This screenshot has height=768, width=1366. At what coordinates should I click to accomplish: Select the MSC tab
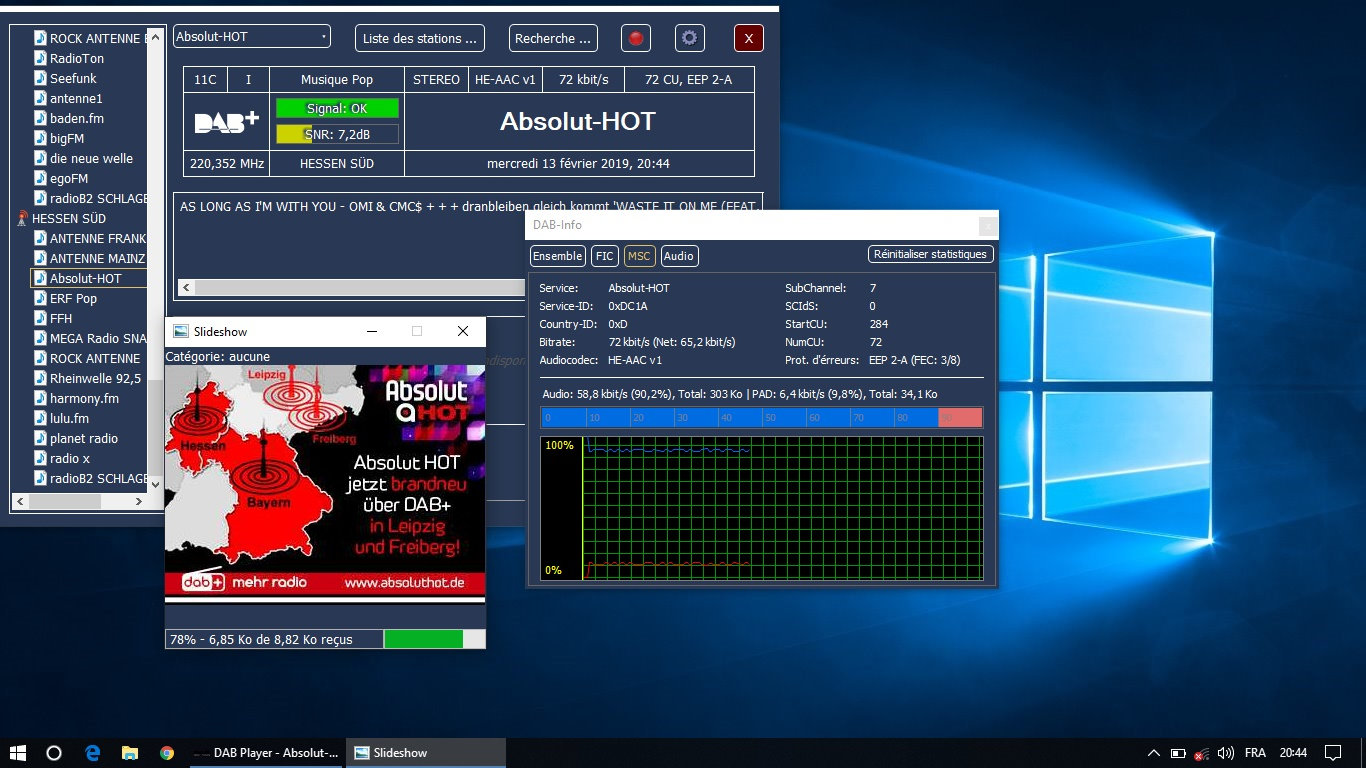[639, 256]
